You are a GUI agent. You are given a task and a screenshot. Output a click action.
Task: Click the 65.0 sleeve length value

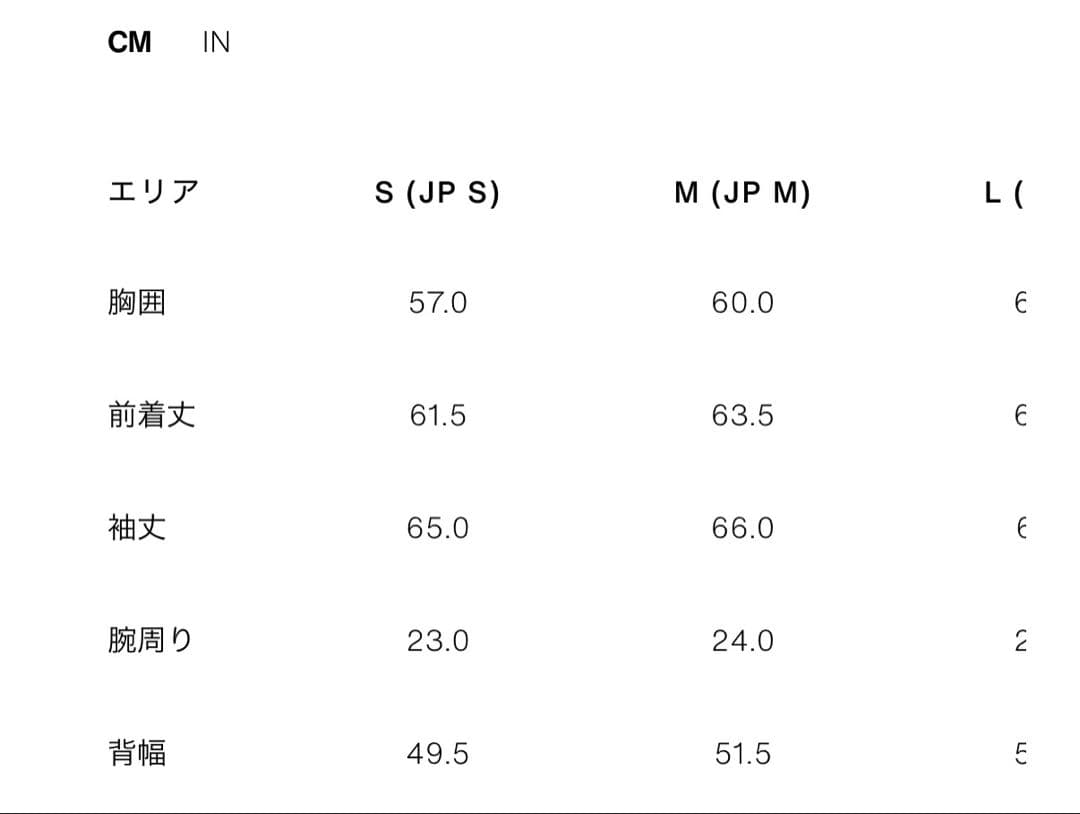click(437, 528)
